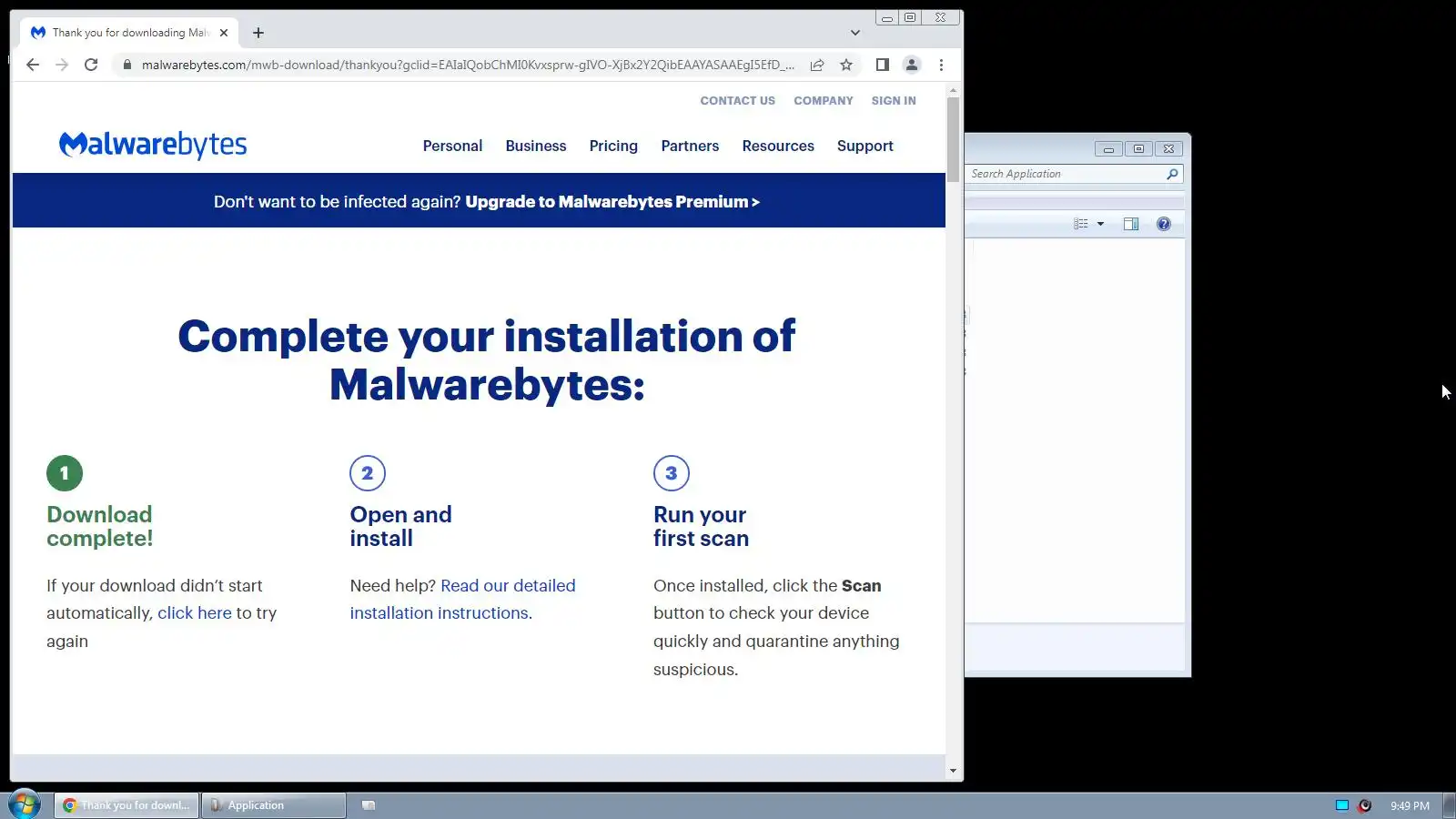Close the Application explorer window
Image resolution: width=1456 pixels, height=819 pixels.
[1169, 149]
